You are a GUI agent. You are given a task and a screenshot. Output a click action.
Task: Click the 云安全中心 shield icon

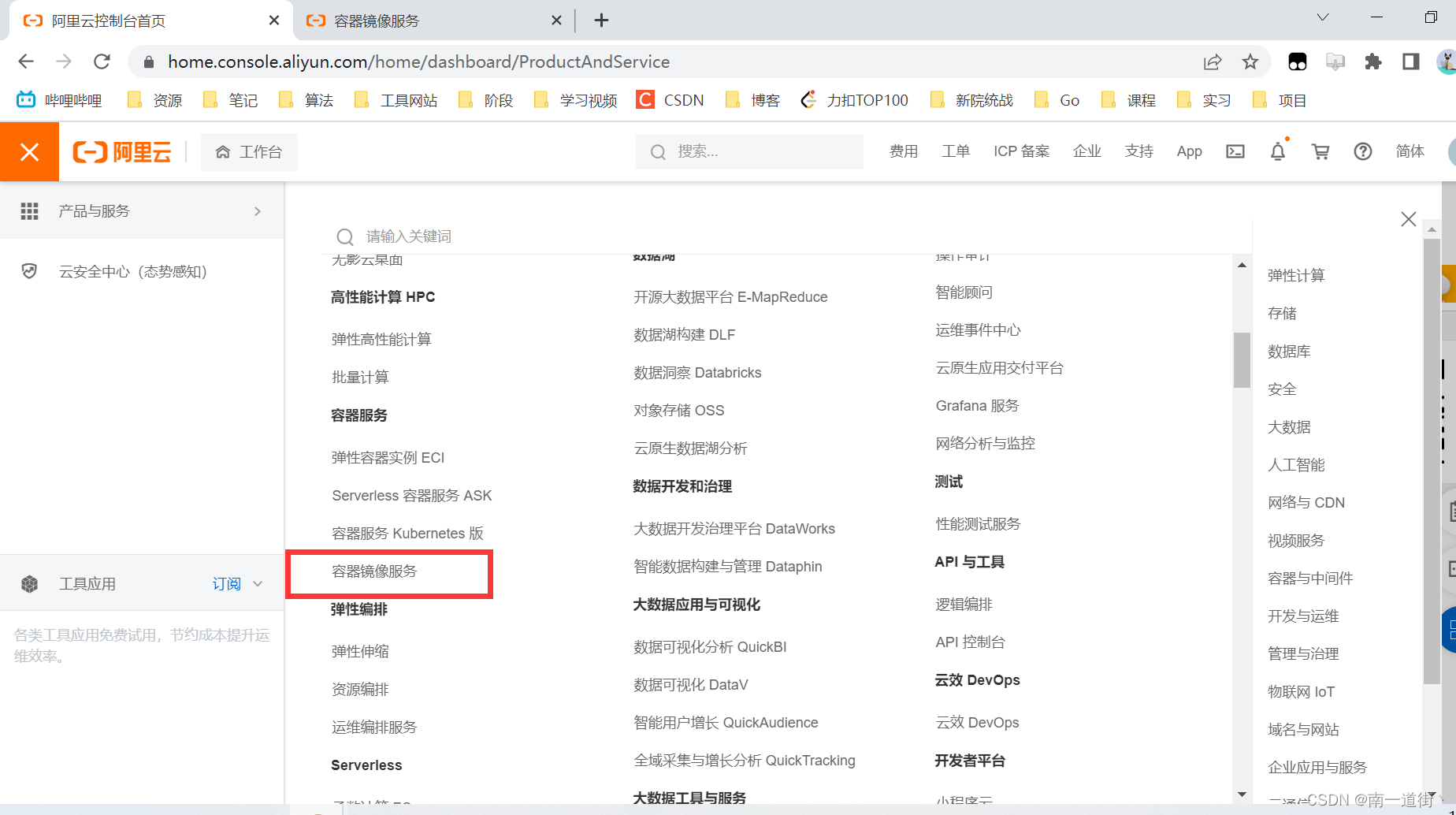[29, 272]
